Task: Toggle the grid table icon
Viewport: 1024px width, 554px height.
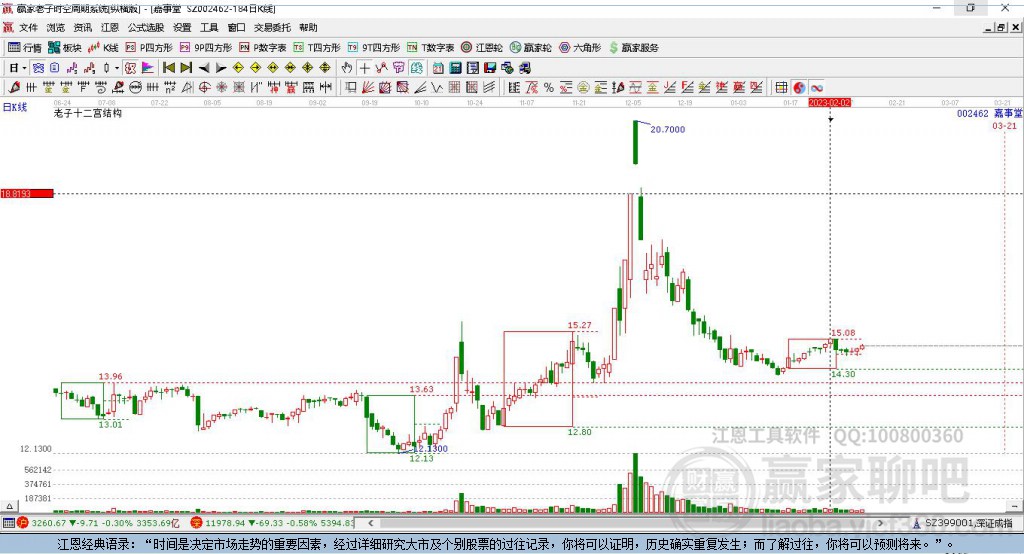Action: (x=782, y=87)
